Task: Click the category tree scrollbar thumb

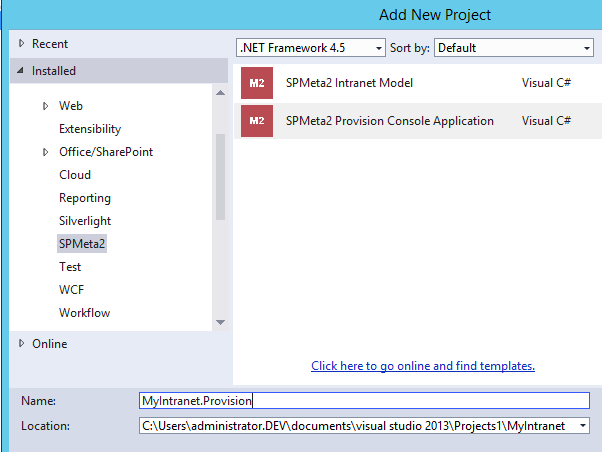Action: [x=220, y=177]
